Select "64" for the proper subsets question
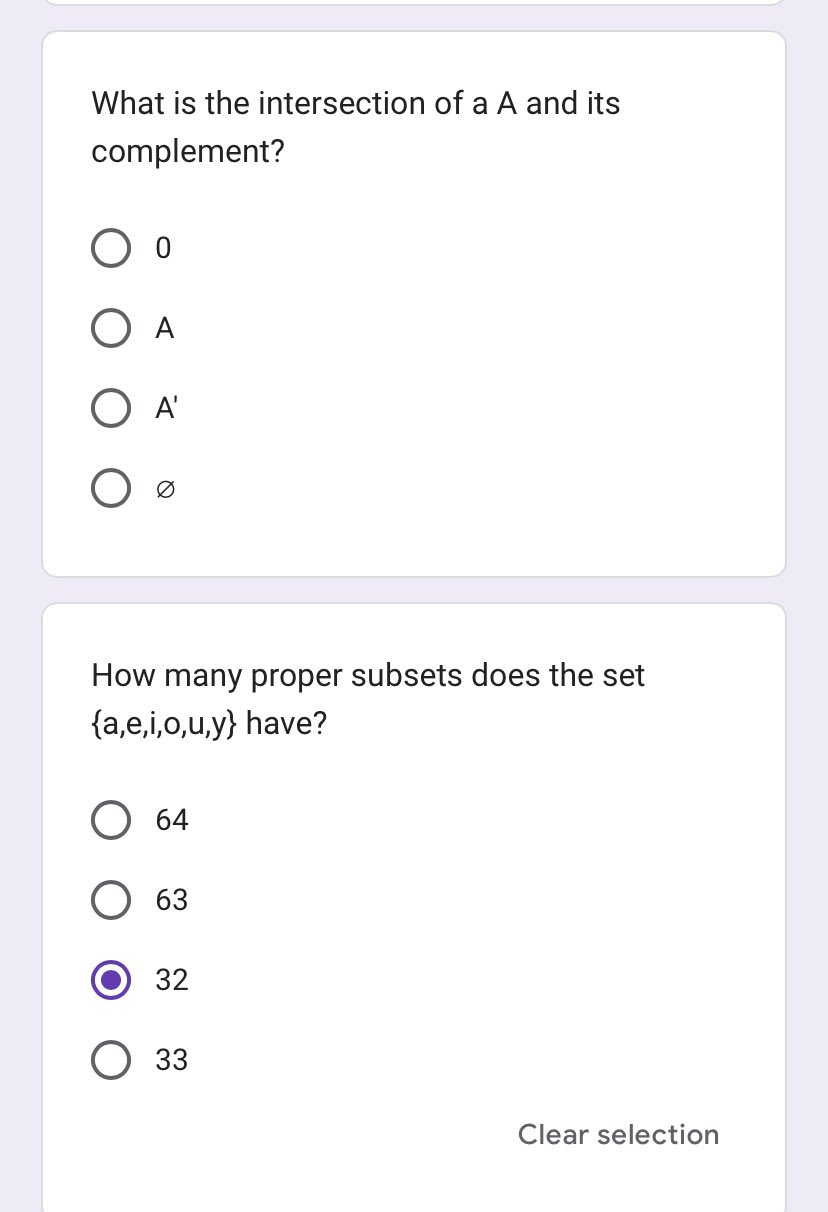The width and height of the screenshot is (828, 1212). (111, 820)
